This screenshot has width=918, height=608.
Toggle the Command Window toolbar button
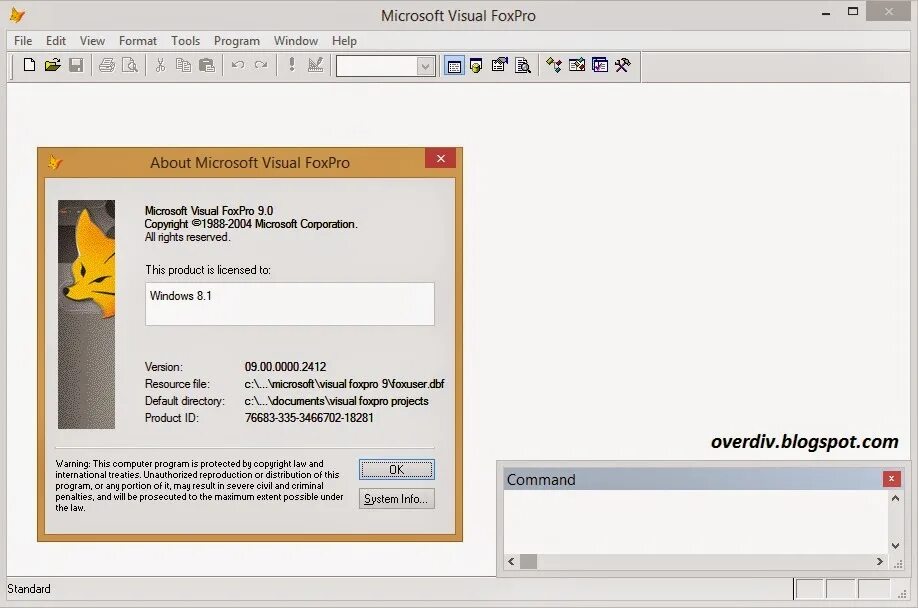[454, 66]
